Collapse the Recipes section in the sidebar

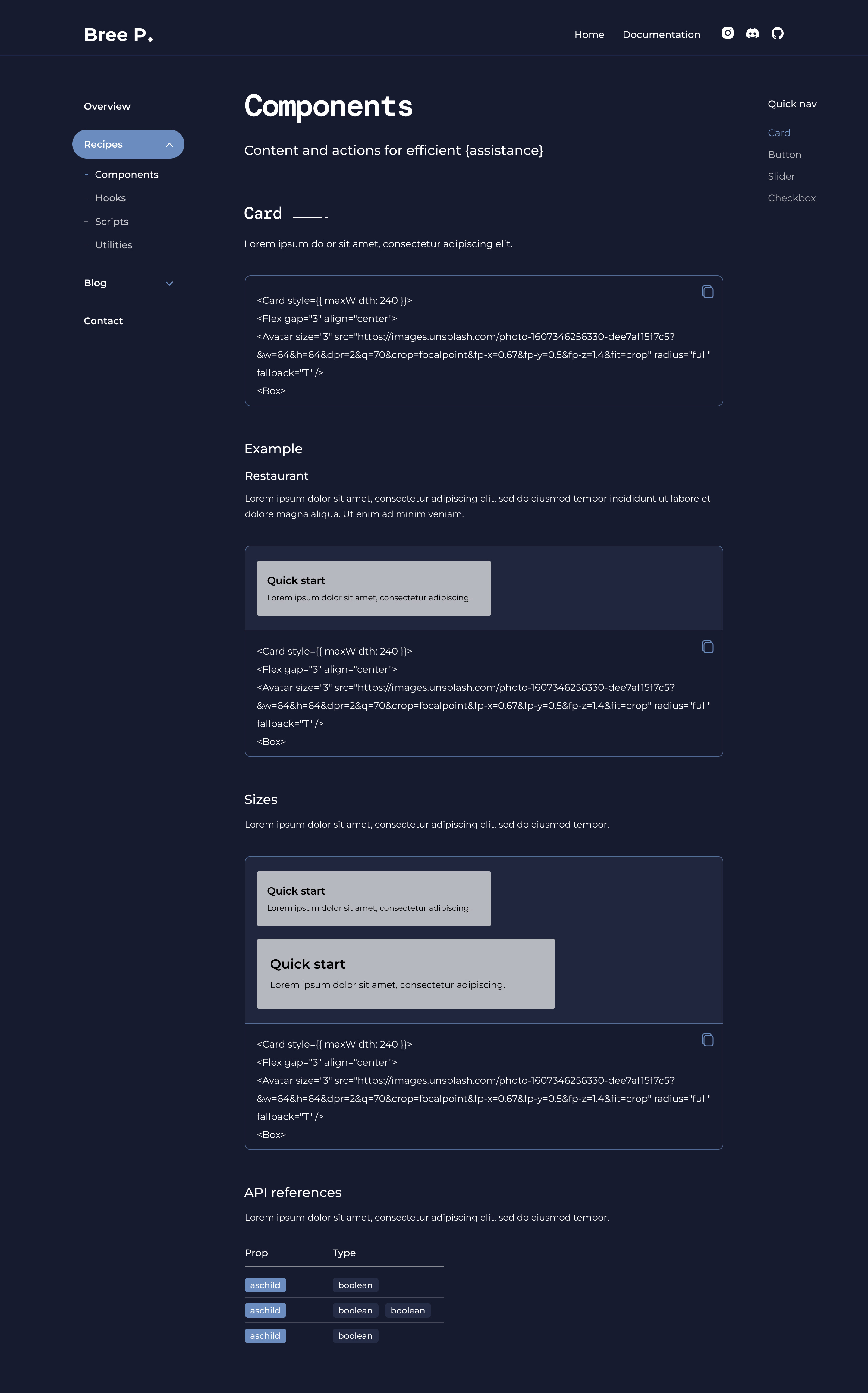tap(169, 144)
